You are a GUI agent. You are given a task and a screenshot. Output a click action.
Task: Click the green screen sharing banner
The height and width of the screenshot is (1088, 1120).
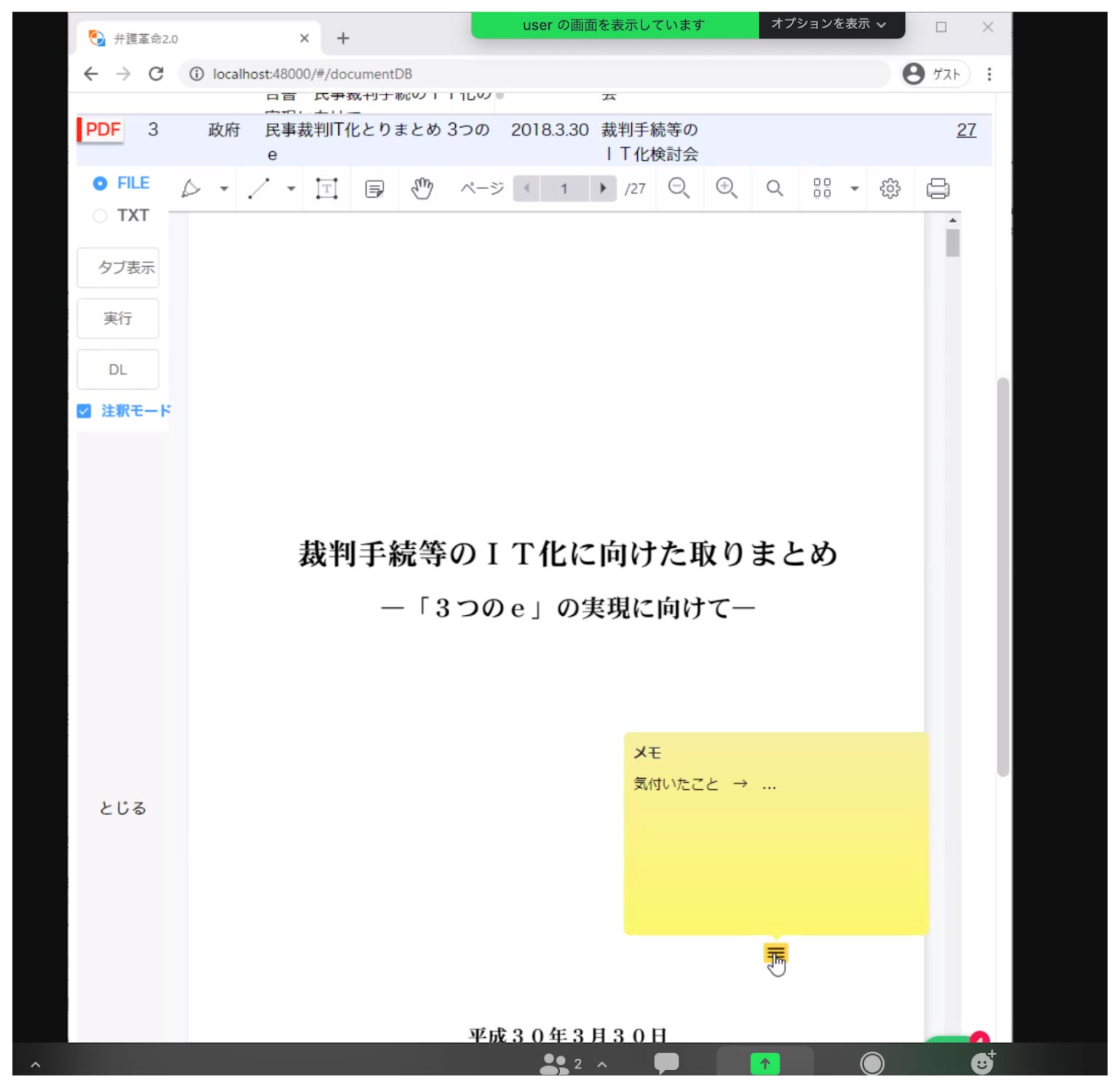[x=615, y=25]
